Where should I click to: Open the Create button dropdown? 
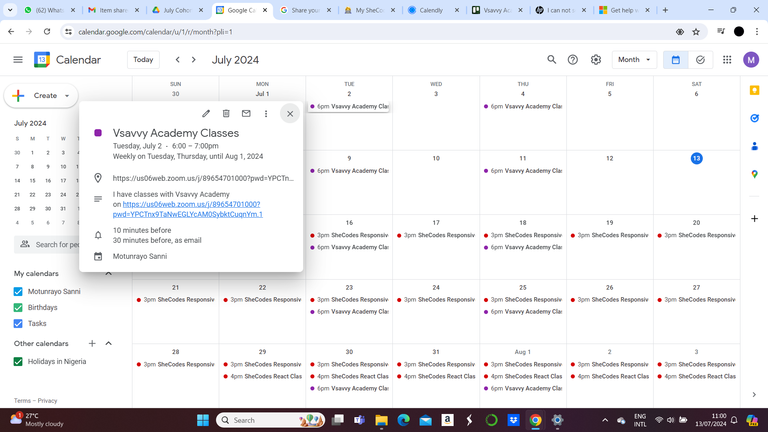[x=67, y=96]
